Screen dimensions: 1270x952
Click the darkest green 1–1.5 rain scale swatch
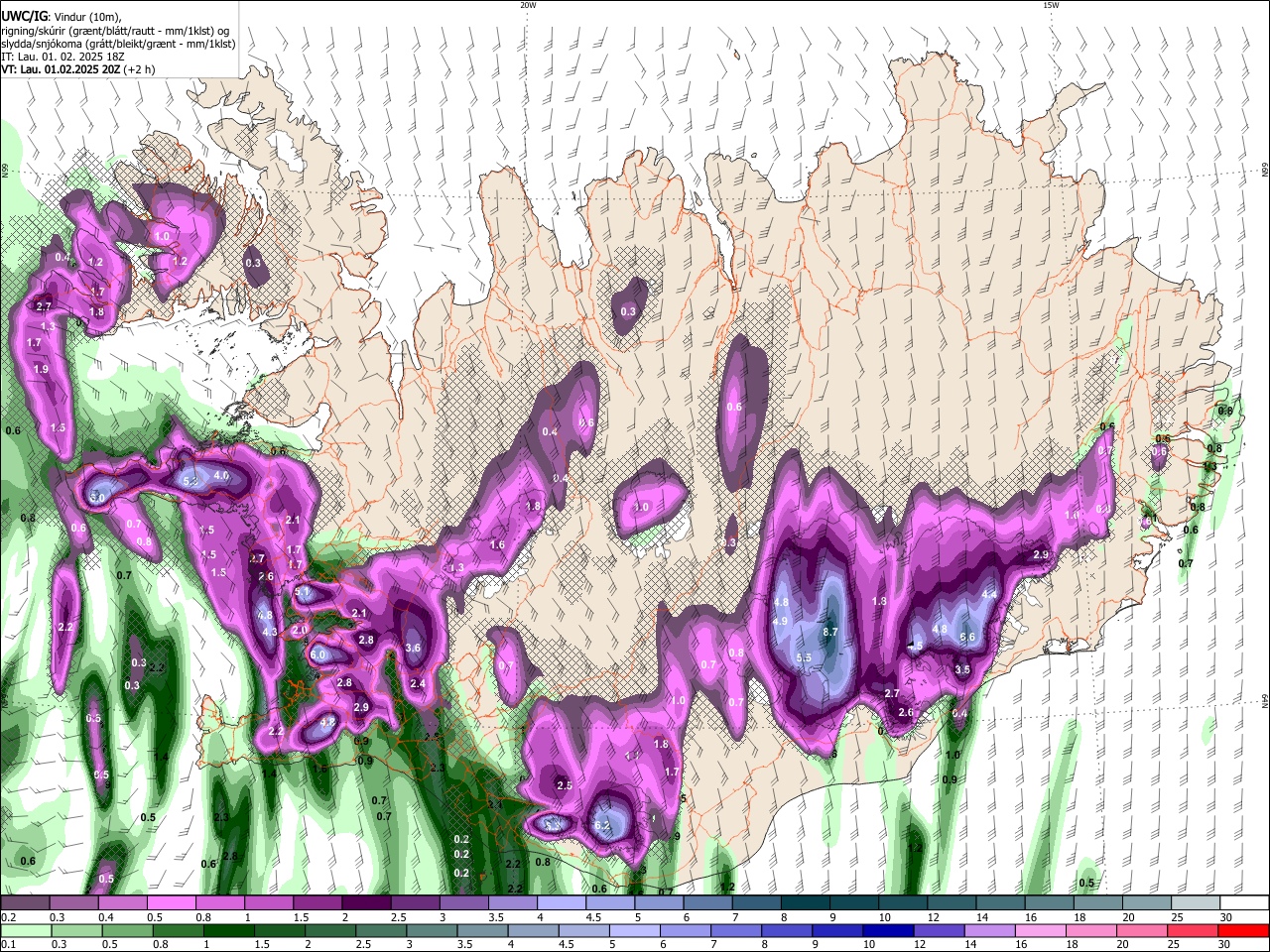point(229,931)
